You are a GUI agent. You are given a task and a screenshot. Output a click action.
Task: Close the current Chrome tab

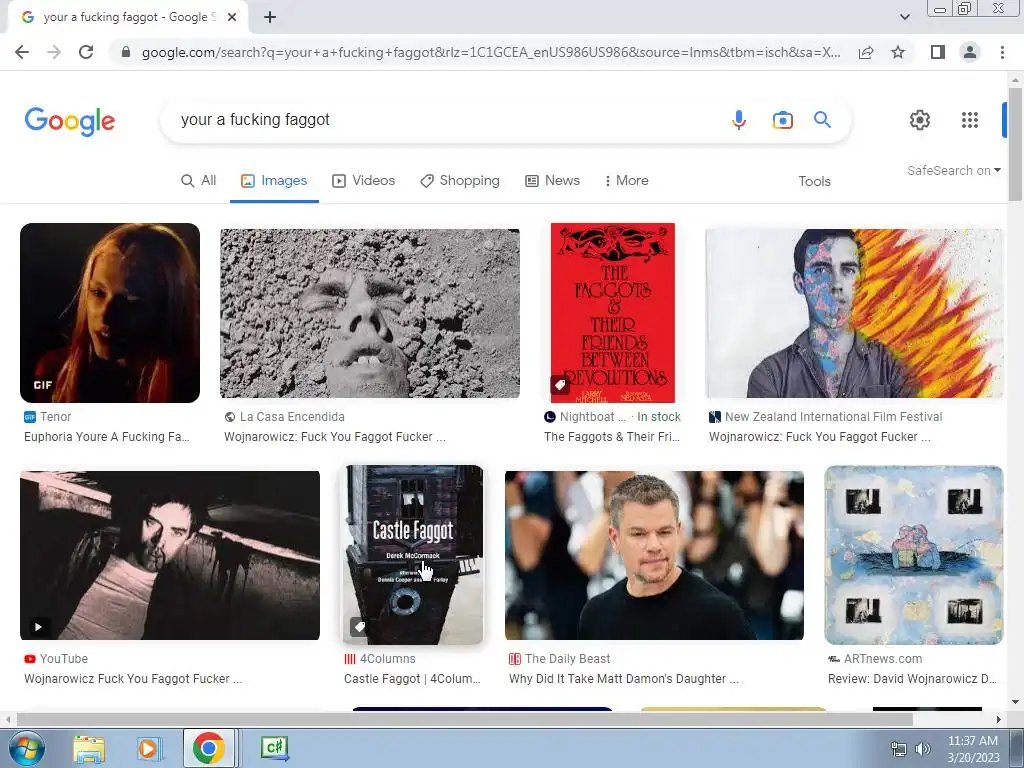coord(232,17)
